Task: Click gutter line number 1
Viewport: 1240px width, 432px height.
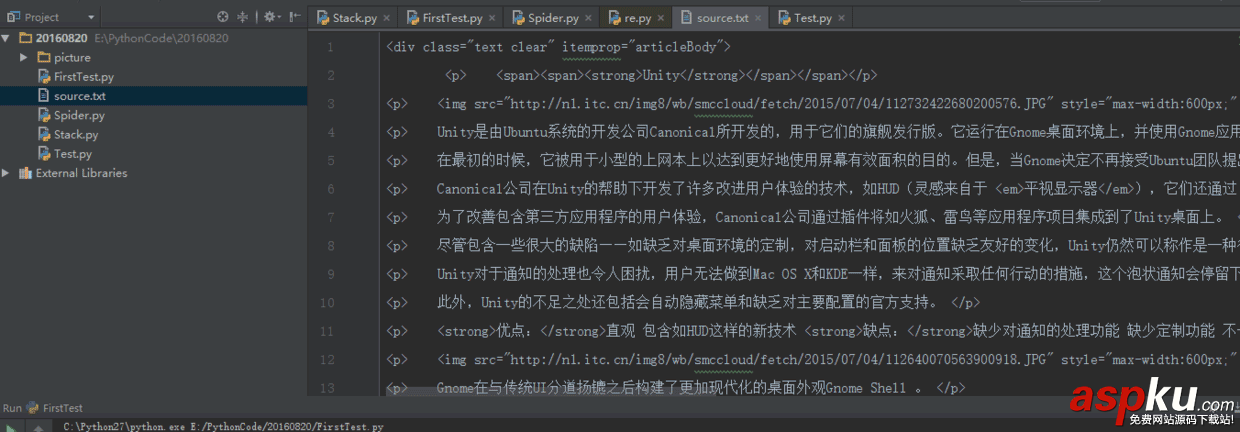Action: pos(331,47)
